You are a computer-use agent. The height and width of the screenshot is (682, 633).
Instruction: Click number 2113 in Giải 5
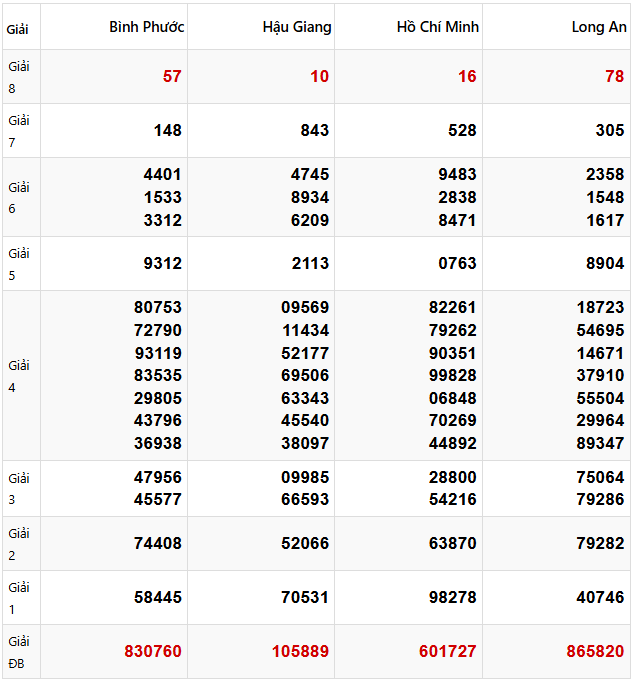[x=310, y=264]
